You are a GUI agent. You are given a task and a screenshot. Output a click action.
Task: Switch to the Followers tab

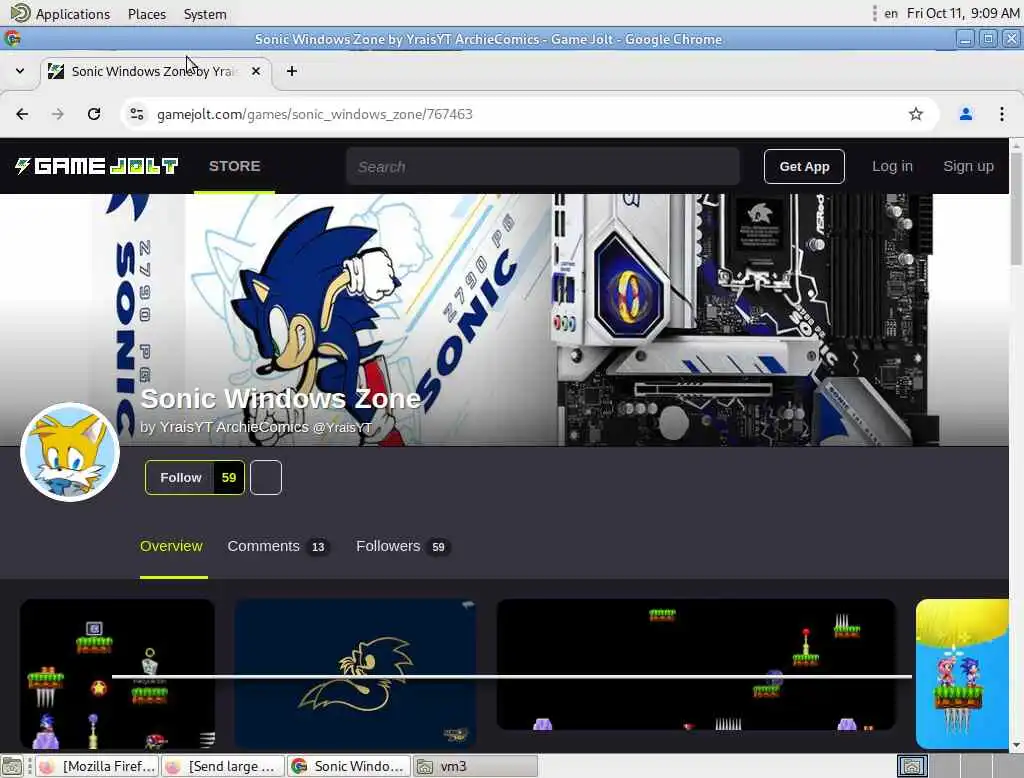click(402, 546)
